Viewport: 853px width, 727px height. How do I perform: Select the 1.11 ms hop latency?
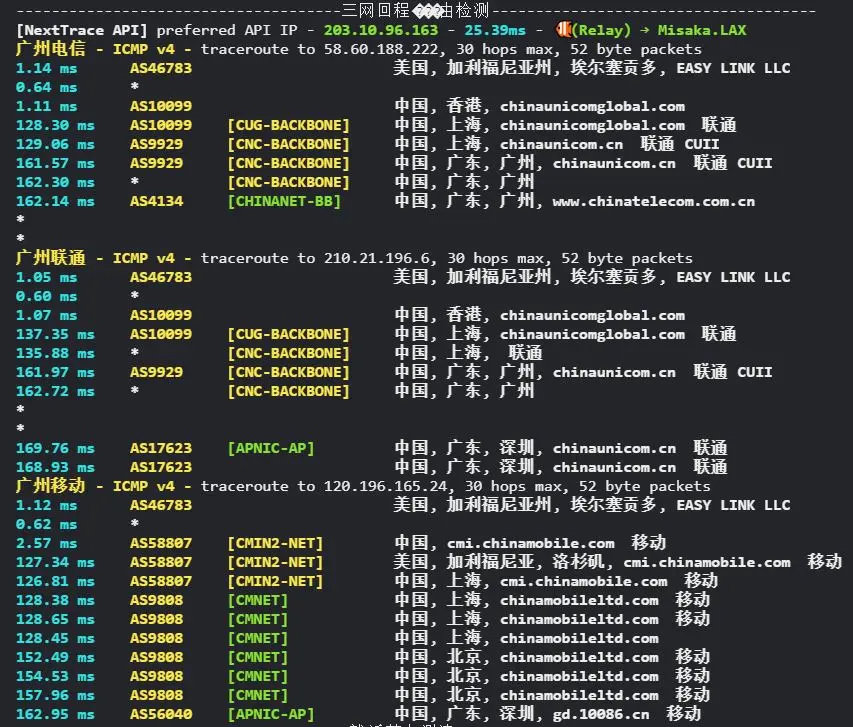point(46,106)
